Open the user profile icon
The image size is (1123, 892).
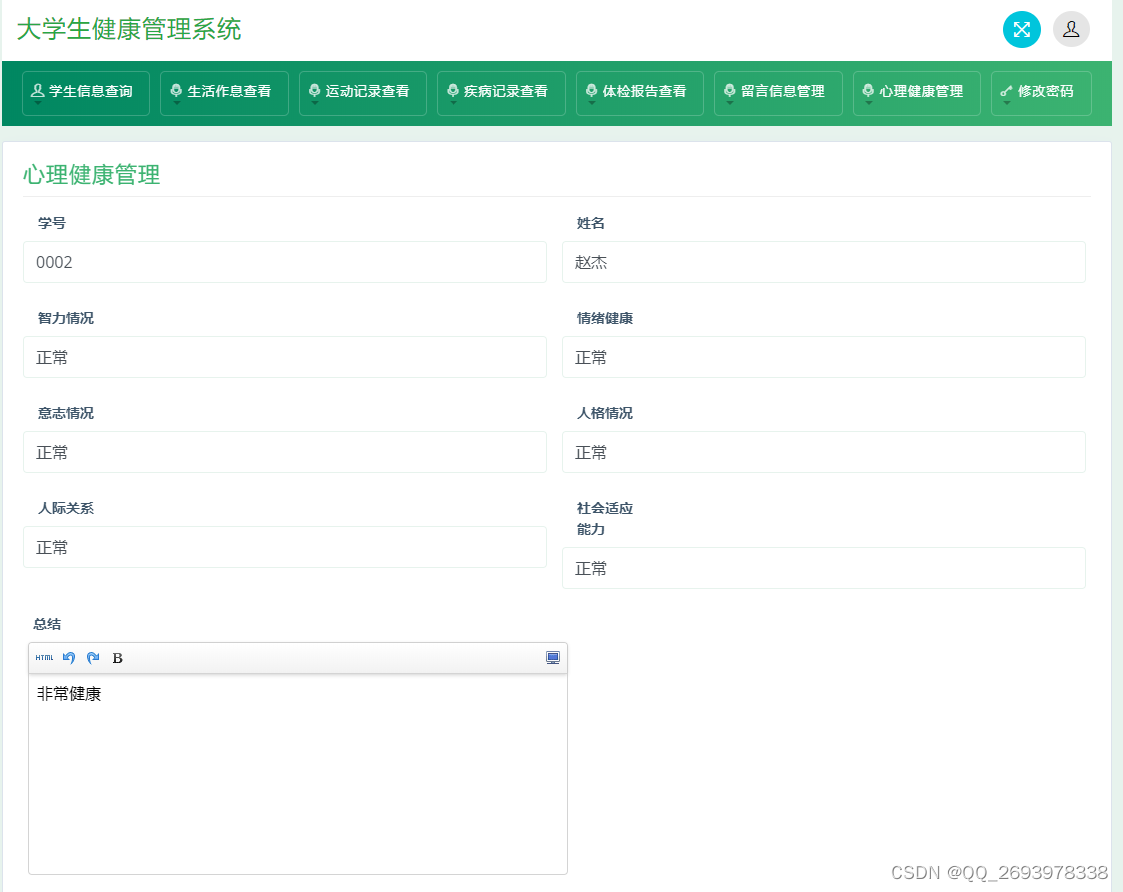click(x=1071, y=29)
